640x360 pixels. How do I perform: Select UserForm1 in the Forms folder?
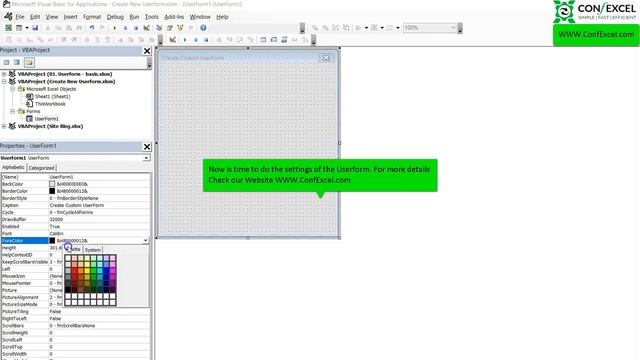47,119
